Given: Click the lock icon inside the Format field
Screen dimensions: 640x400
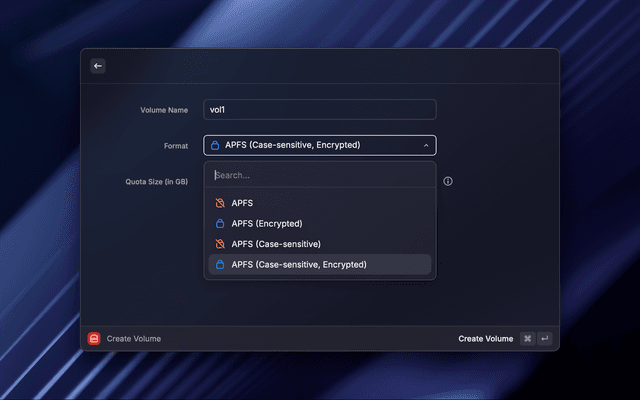Looking at the screenshot, I should click(x=215, y=145).
